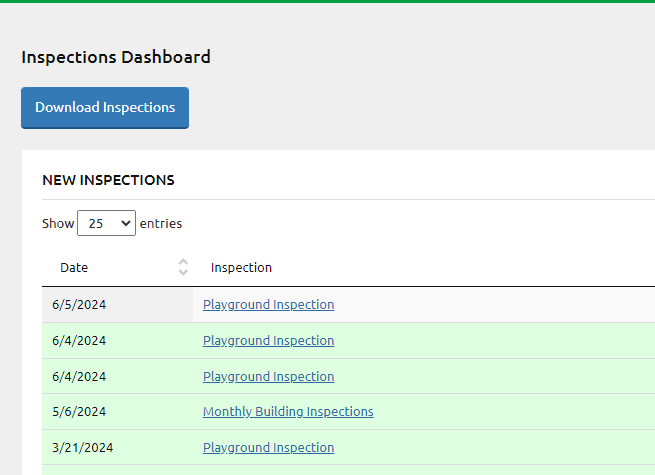Open the Show entries count dropdown
The width and height of the screenshot is (655, 475).
[x=107, y=223]
